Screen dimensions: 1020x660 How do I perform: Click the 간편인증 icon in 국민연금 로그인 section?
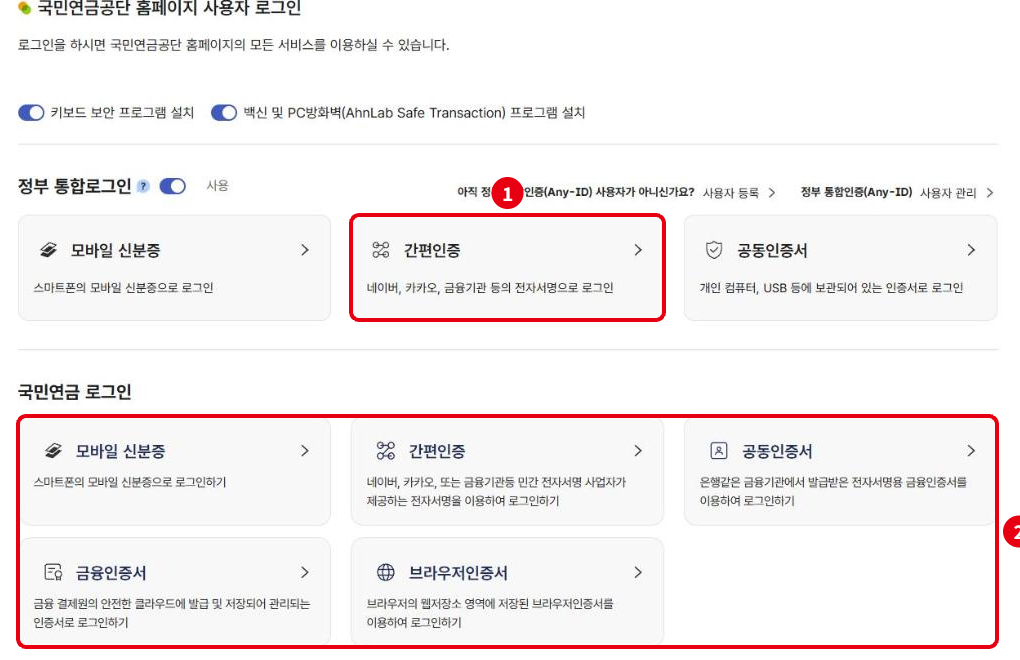pos(386,451)
